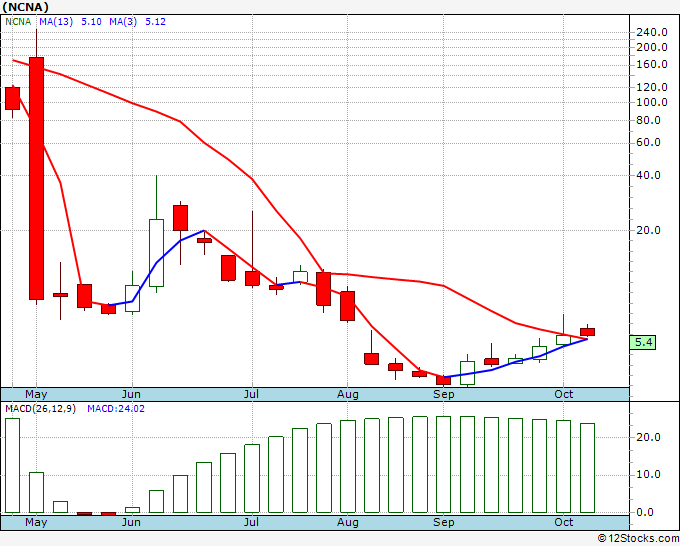Screen dimensions: 680x546
Task: Click the MACD(26,12,9) indicator label
Action: coord(40,409)
